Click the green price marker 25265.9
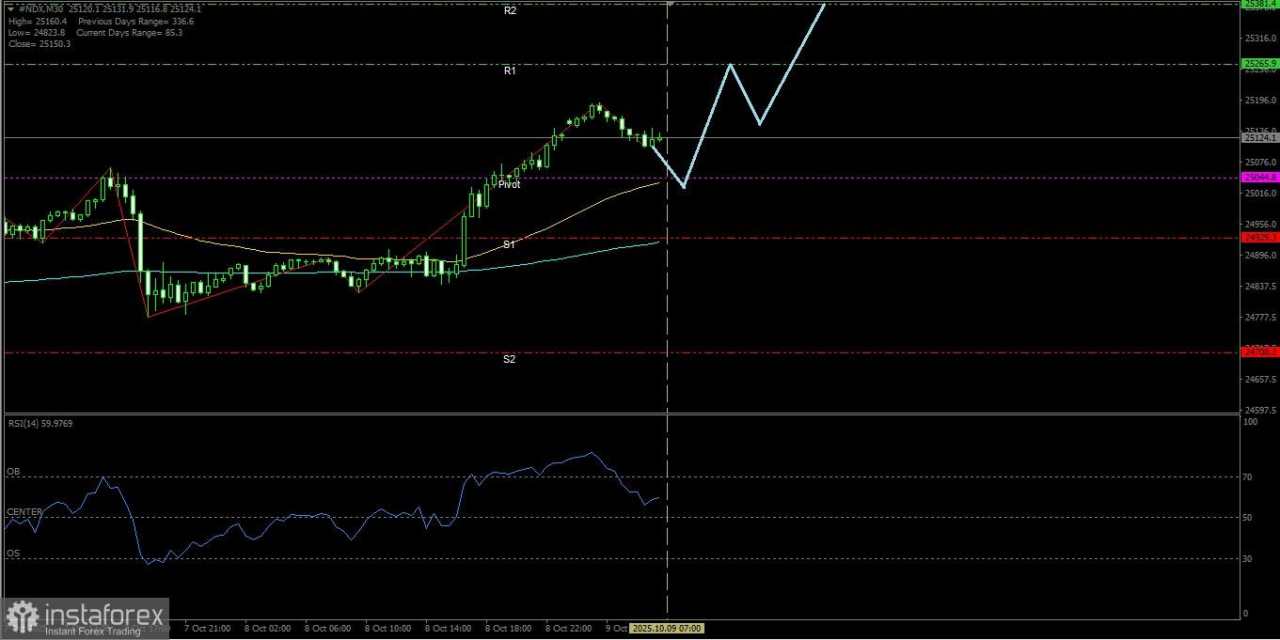This screenshot has width=1280, height=640. (x=1261, y=64)
